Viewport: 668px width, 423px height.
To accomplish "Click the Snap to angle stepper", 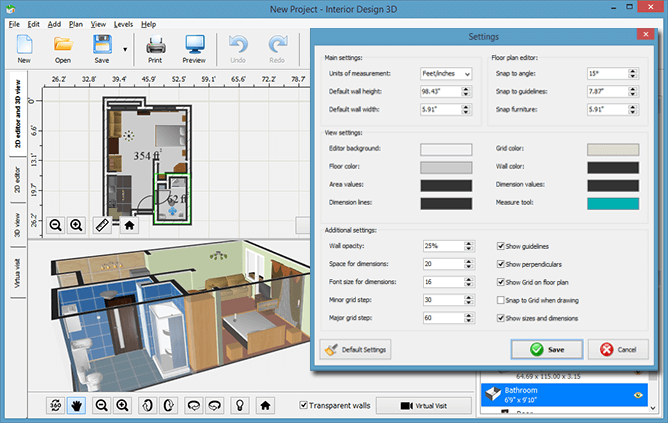I will pyautogui.click(x=633, y=74).
